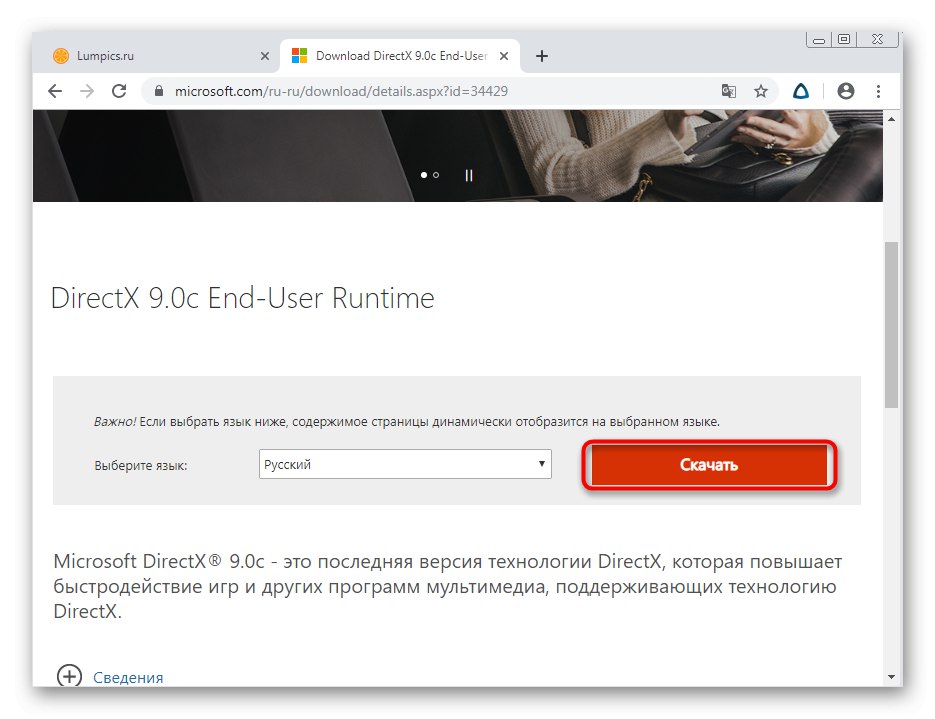Open the Alice assistant extension icon
The image size is (935, 719).
pyautogui.click(x=801, y=91)
